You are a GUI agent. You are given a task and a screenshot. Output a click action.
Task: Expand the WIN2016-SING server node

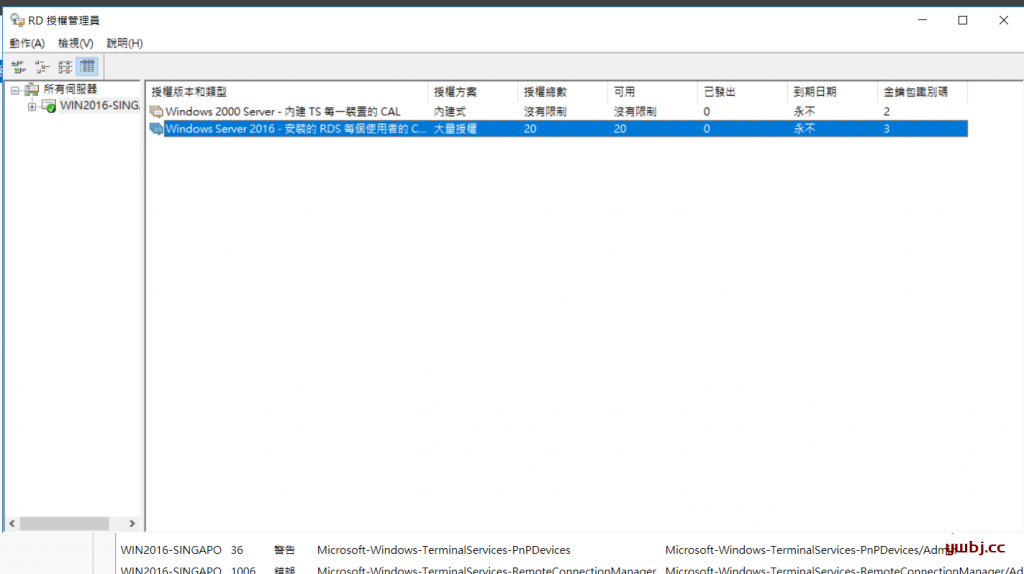pyautogui.click(x=32, y=106)
